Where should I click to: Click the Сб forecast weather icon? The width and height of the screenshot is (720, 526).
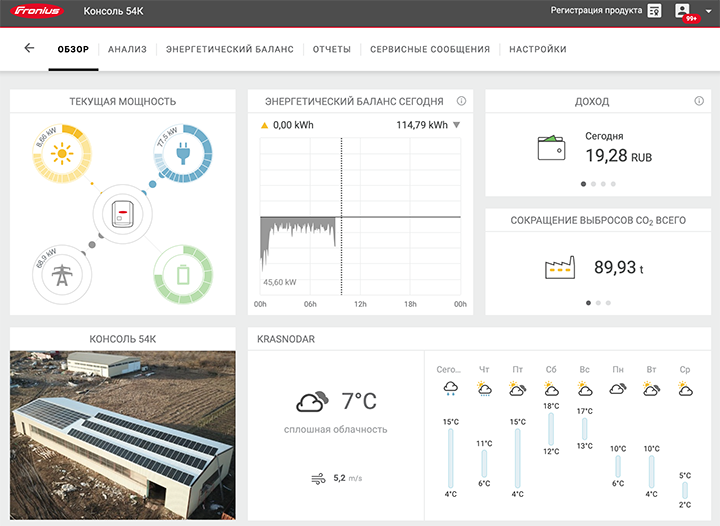click(551, 388)
